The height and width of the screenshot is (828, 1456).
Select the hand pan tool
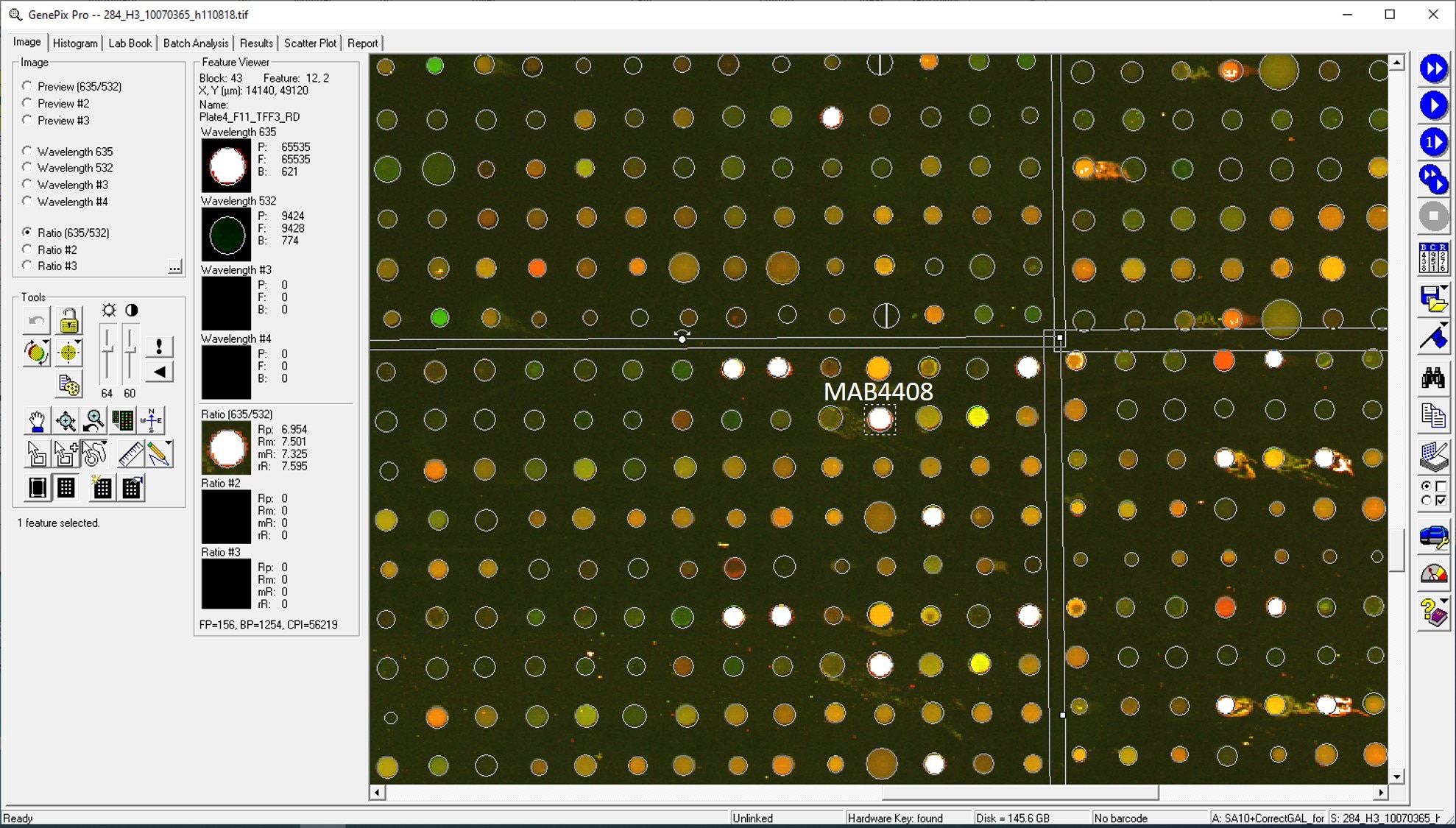pos(37,421)
